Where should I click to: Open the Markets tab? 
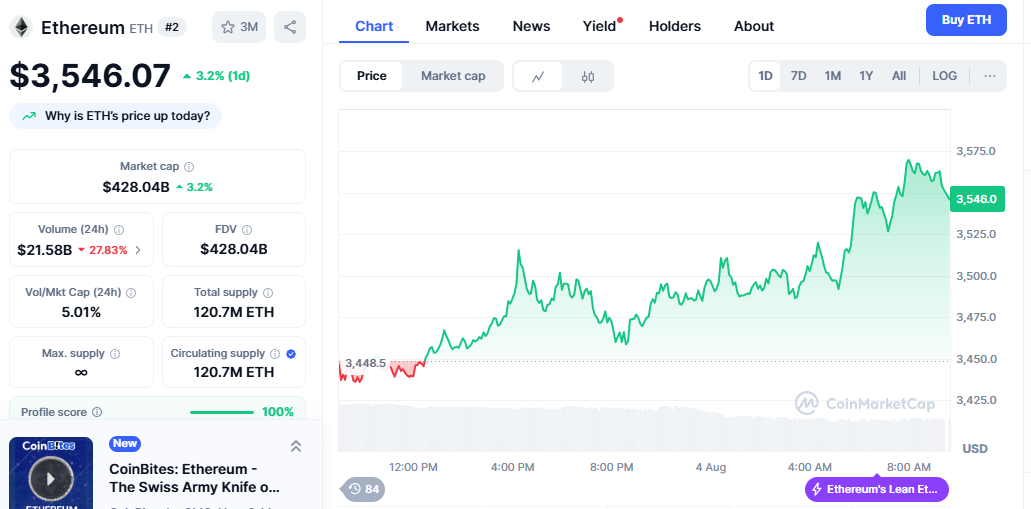pyautogui.click(x=452, y=26)
